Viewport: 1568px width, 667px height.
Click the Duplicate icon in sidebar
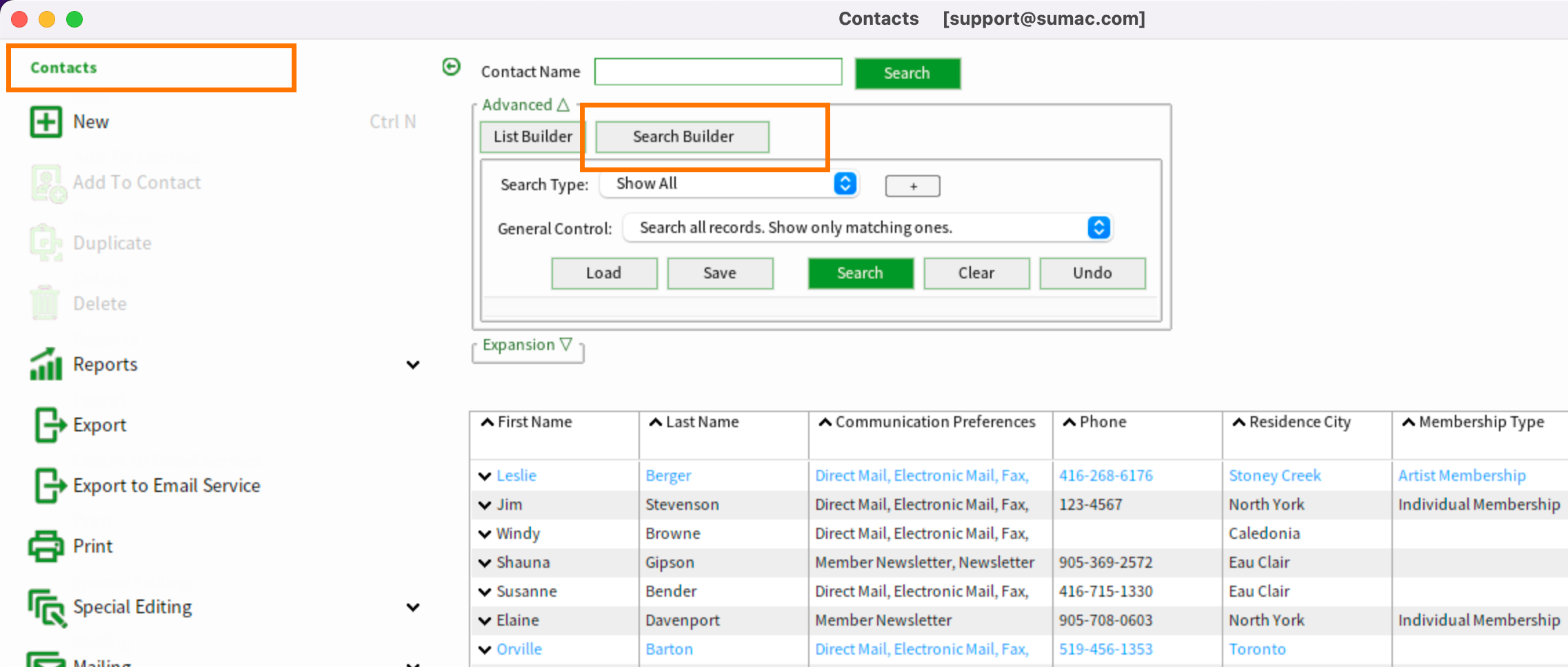46,243
